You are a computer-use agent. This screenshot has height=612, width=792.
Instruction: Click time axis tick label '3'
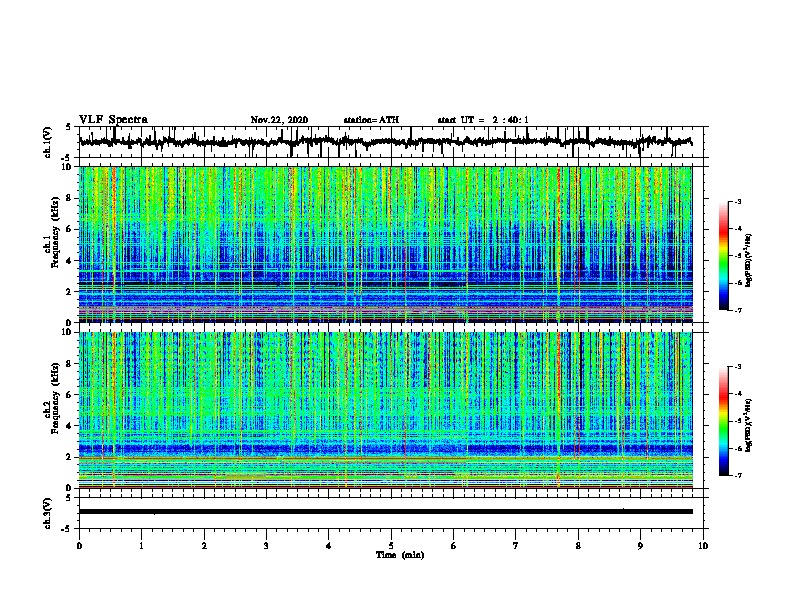pos(266,546)
